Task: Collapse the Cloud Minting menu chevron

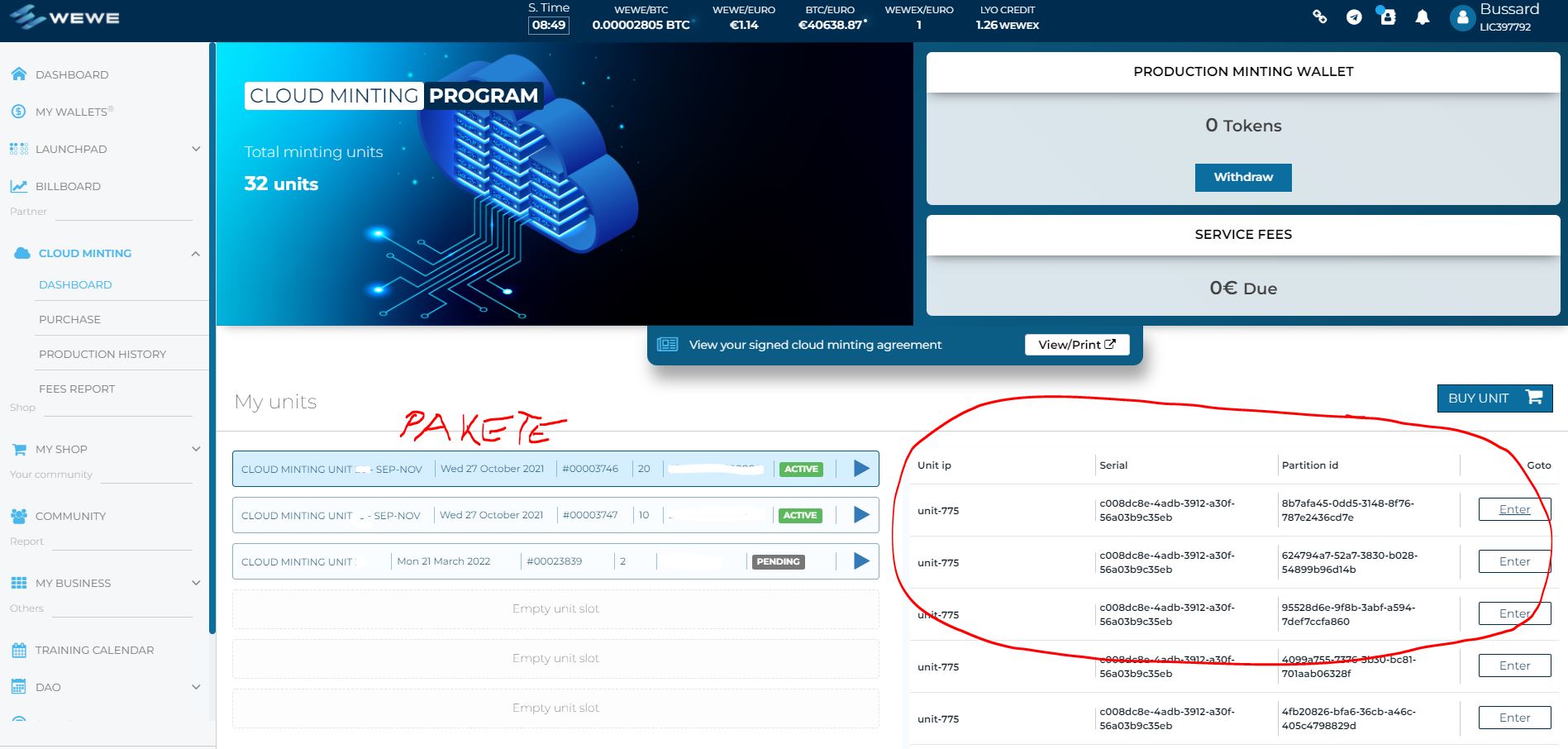Action: pyautogui.click(x=196, y=254)
